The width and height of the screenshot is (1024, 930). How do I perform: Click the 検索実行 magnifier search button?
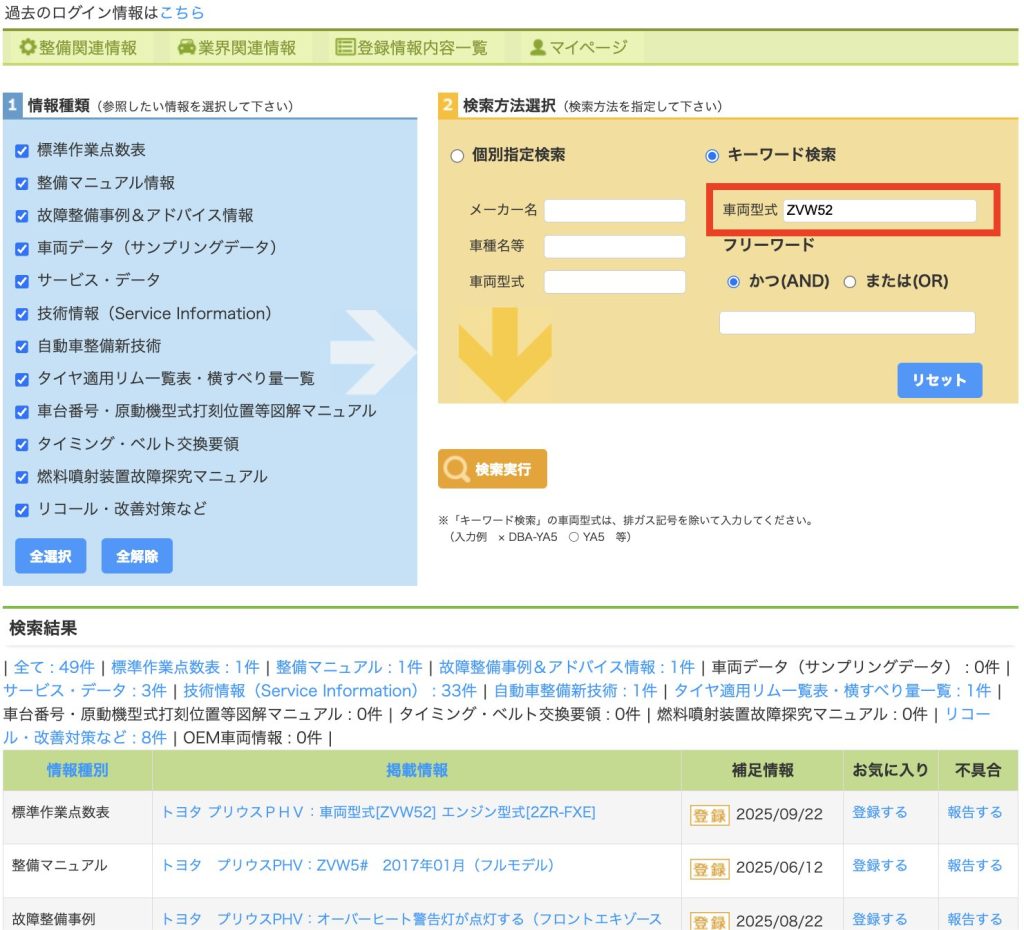[493, 469]
